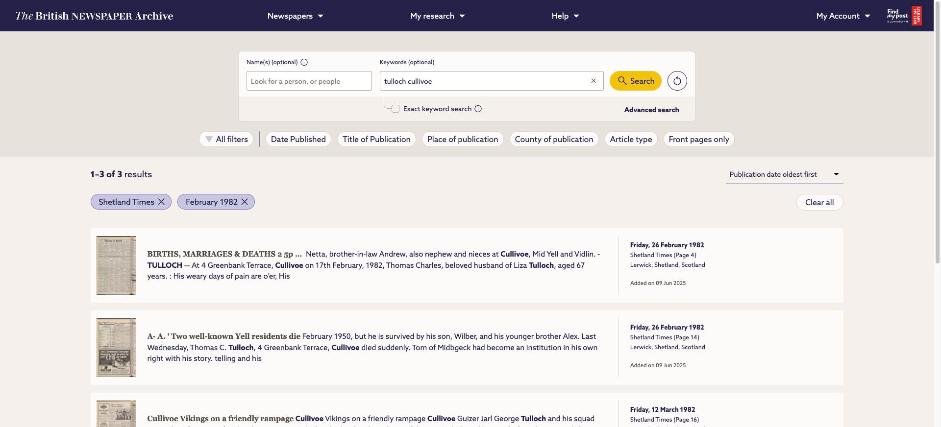Click the 1–3 of 3 results count
941x427 pixels.
[x=121, y=175]
